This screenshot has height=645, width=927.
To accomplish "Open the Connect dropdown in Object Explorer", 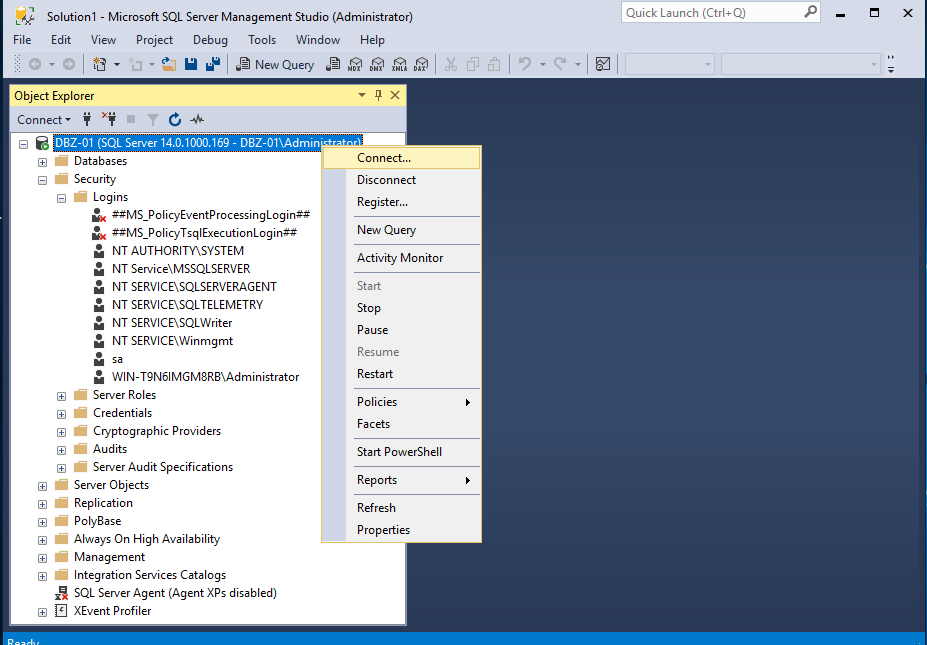I will [x=44, y=120].
